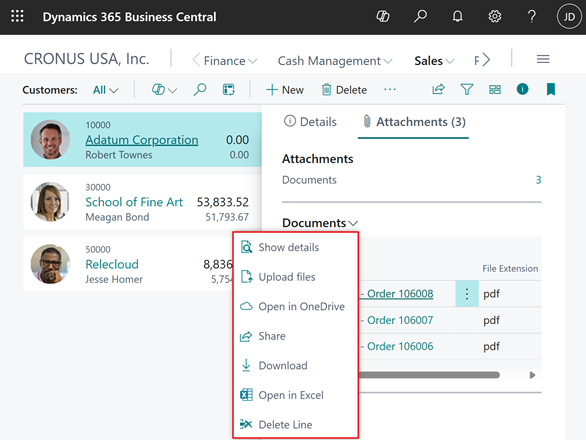Image resolution: width=586 pixels, height=440 pixels.
Task: Open Order 106008 document link
Action: pyautogui.click(x=397, y=294)
